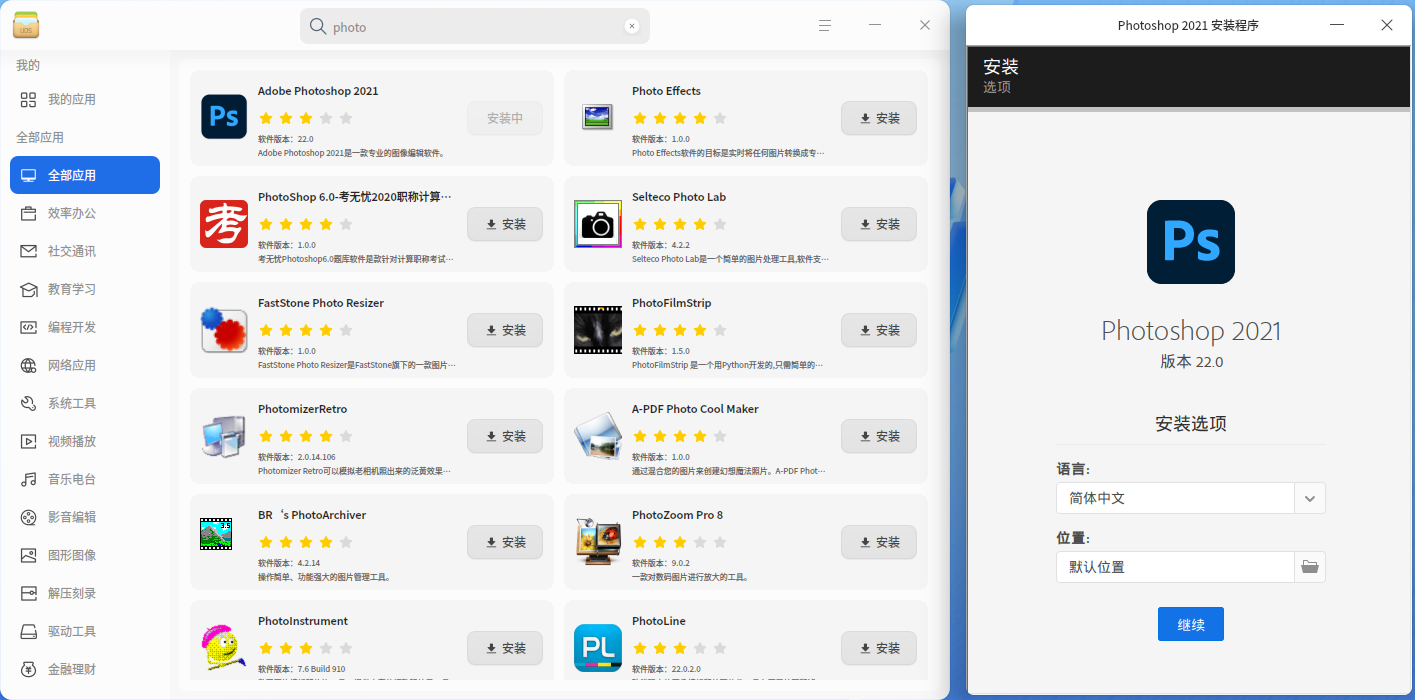This screenshot has height=700, width=1415.
Task: Go to 效率办公 category
Action: click(x=85, y=213)
